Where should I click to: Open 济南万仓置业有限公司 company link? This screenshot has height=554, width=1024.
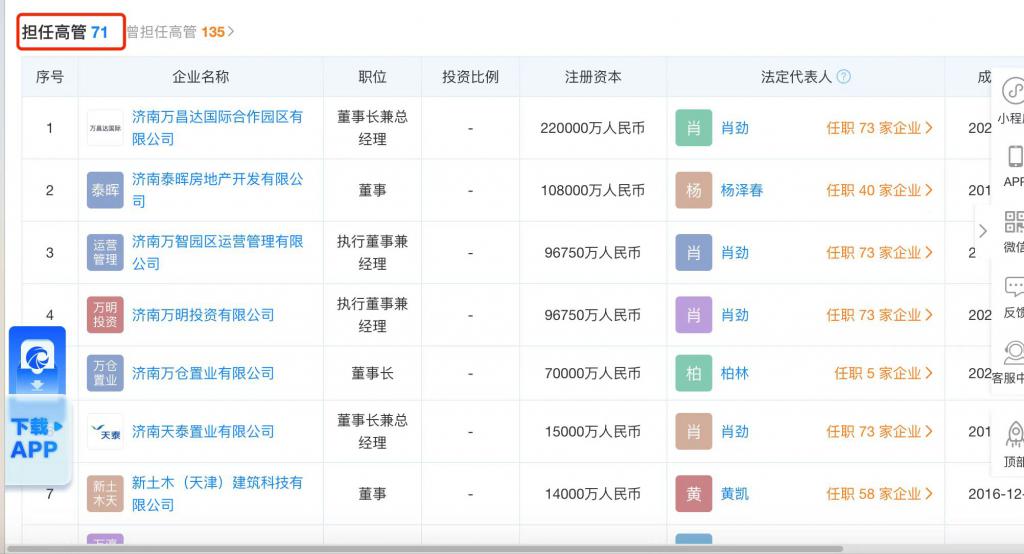(x=203, y=373)
